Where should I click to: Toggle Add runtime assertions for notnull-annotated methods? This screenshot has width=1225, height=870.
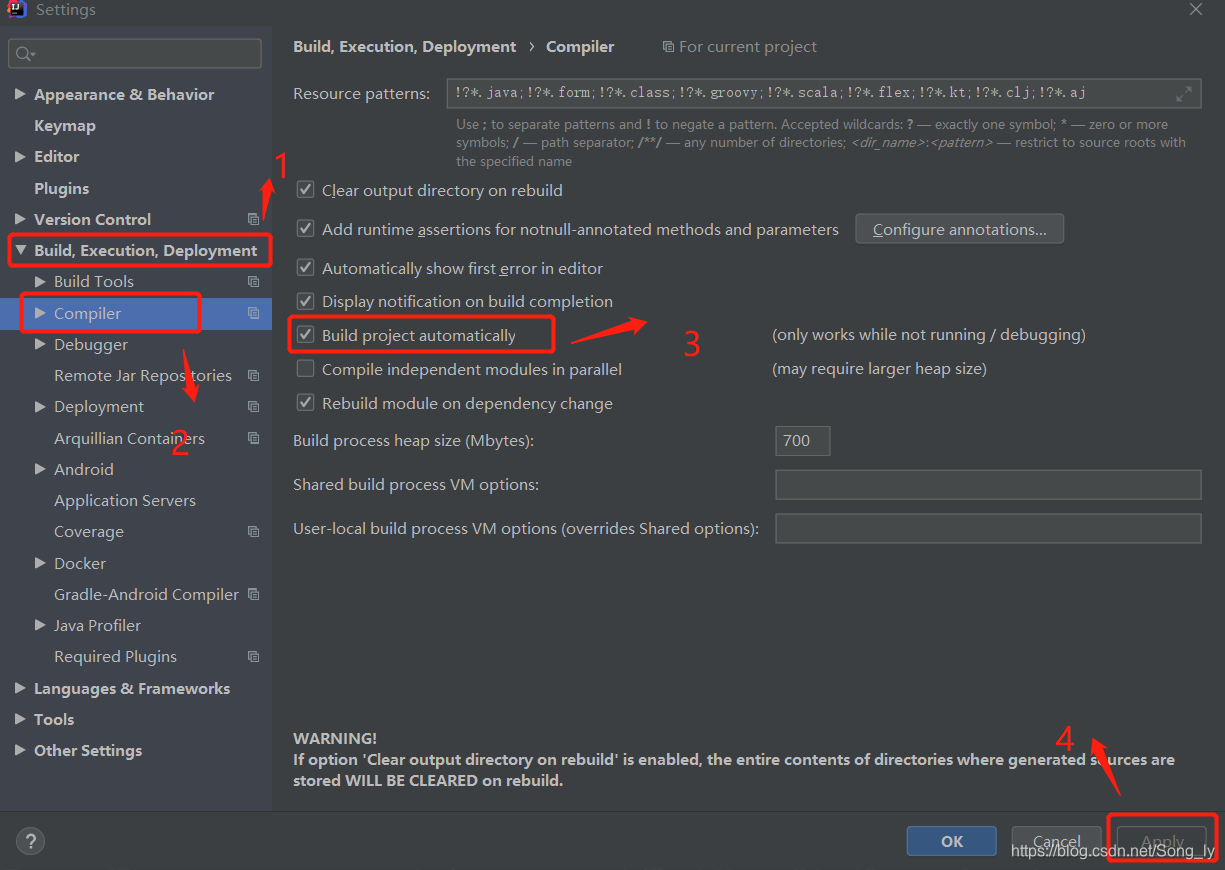pos(305,228)
